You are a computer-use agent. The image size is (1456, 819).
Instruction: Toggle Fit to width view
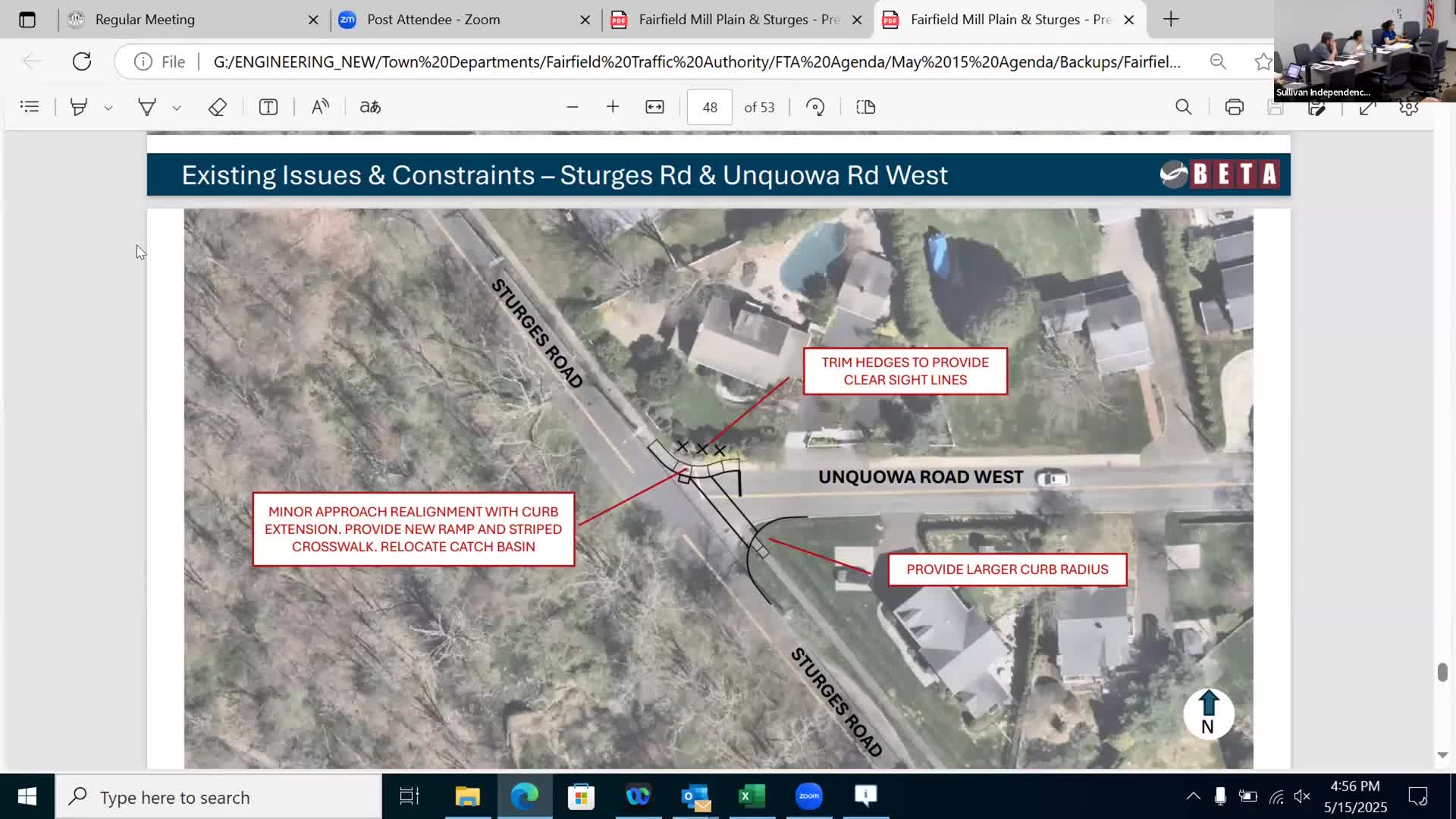pyautogui.click(x=655, y=106)
